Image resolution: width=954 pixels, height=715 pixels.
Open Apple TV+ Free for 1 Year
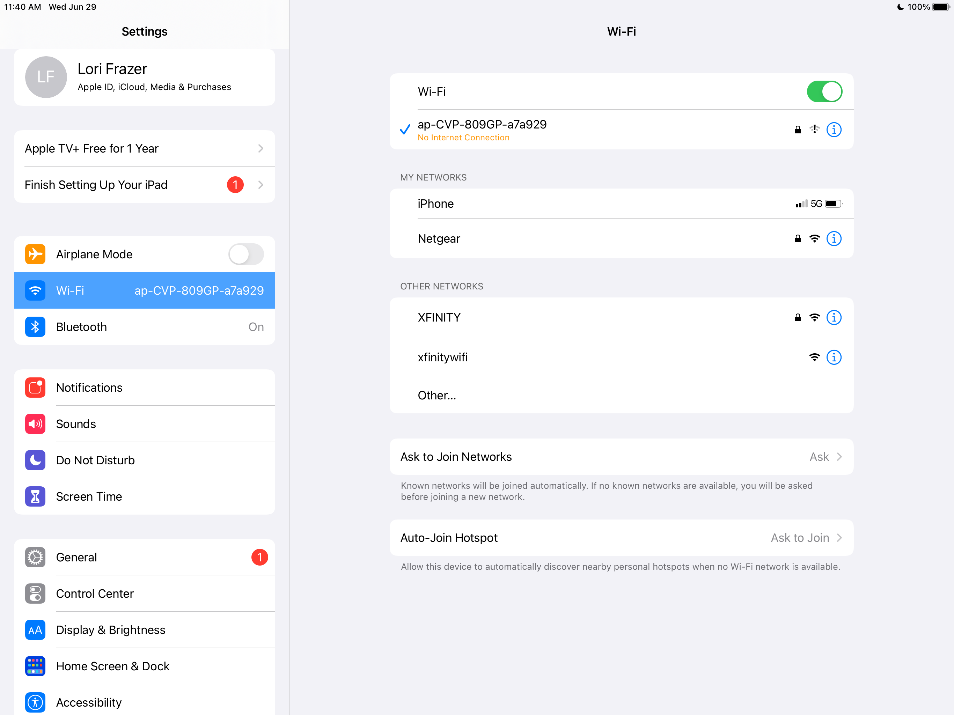[144, 148]
